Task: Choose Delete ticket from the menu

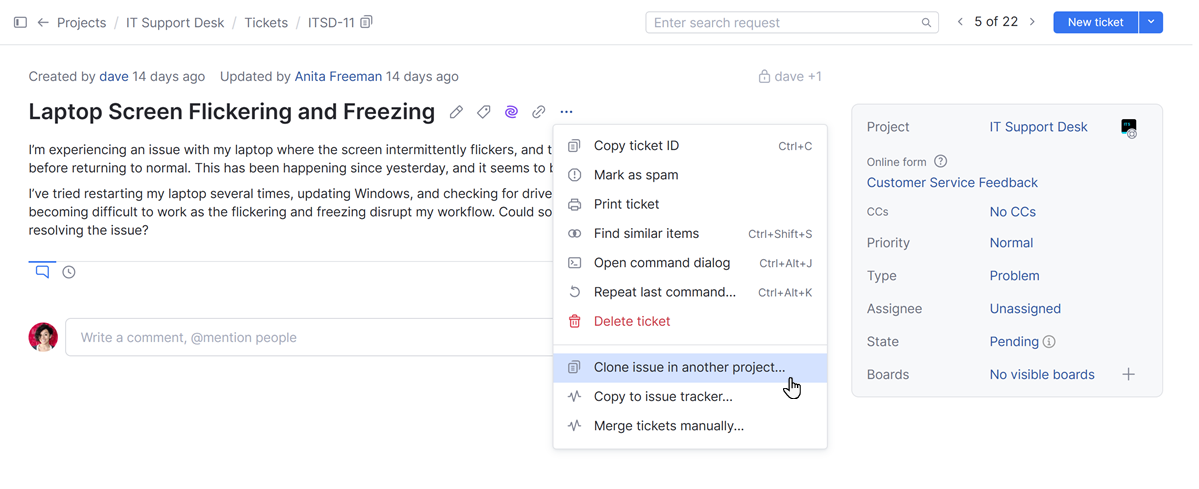Action: (x=631, y=321)
